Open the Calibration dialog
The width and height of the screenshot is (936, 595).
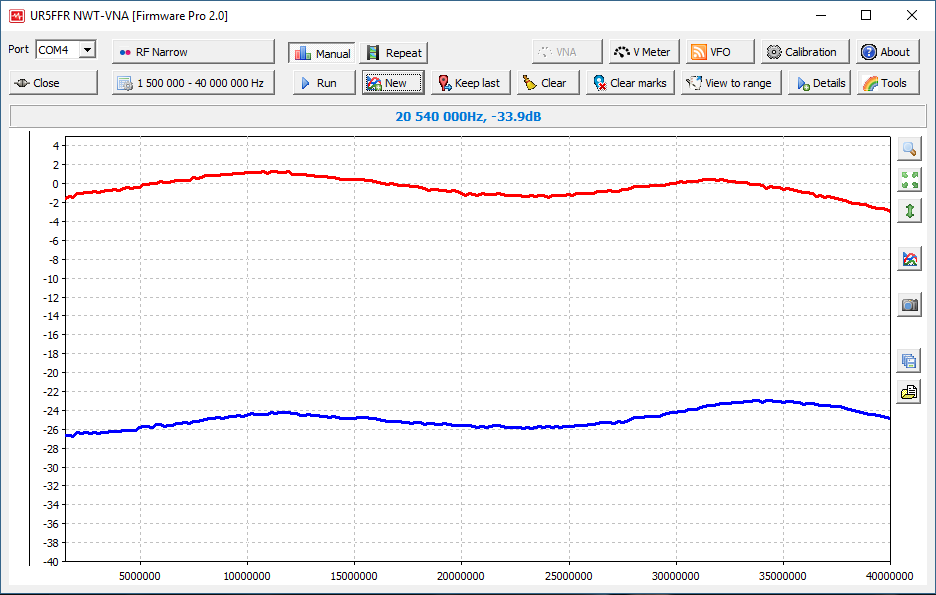pyautogui.click(x=805, y=52)
